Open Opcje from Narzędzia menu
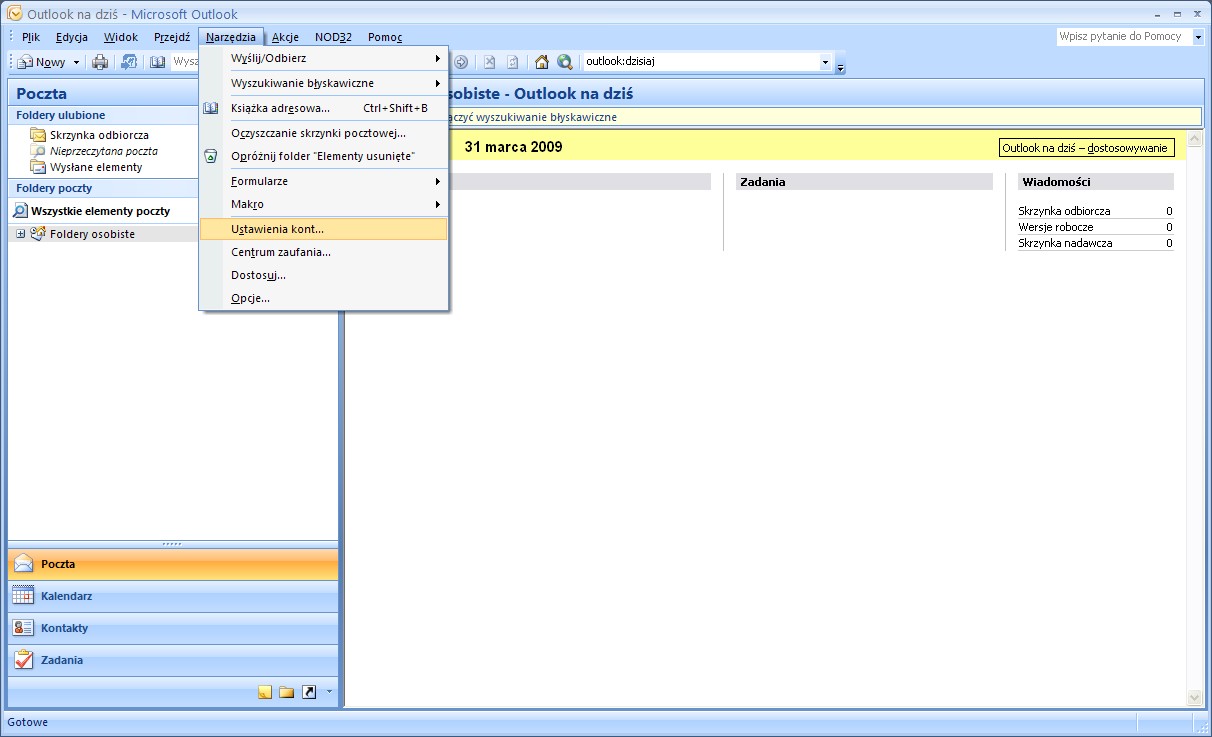Viewport: 1212px width, 737px height. [324, 298]
